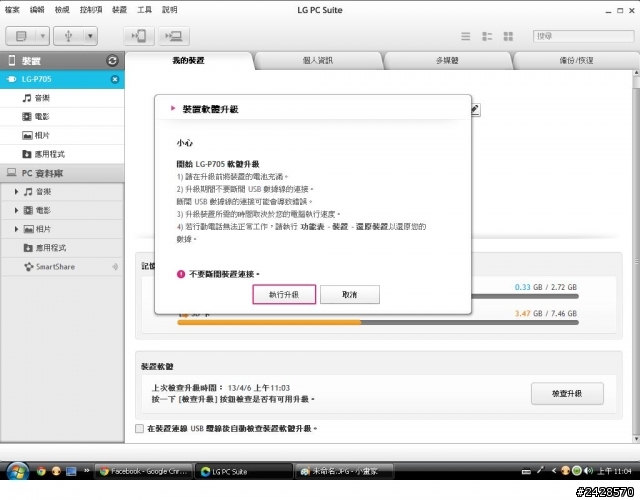This screenshot has width=640, height=500.
Task: Open SmartShare in the sidebar
Action: click(62, 267)
